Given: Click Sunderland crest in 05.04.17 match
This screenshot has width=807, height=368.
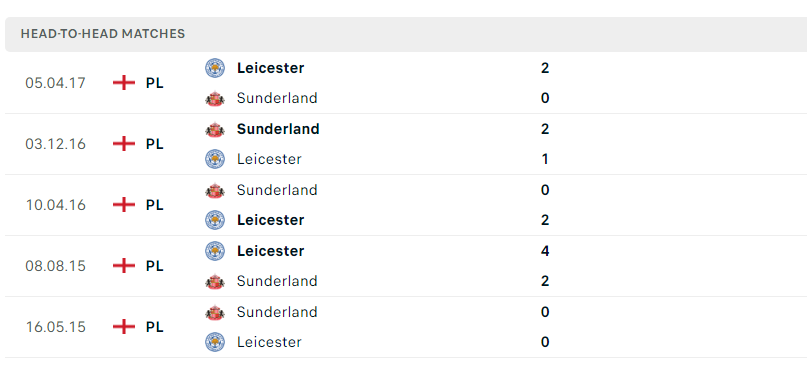Looking at the screenshot, I should 215,98.
